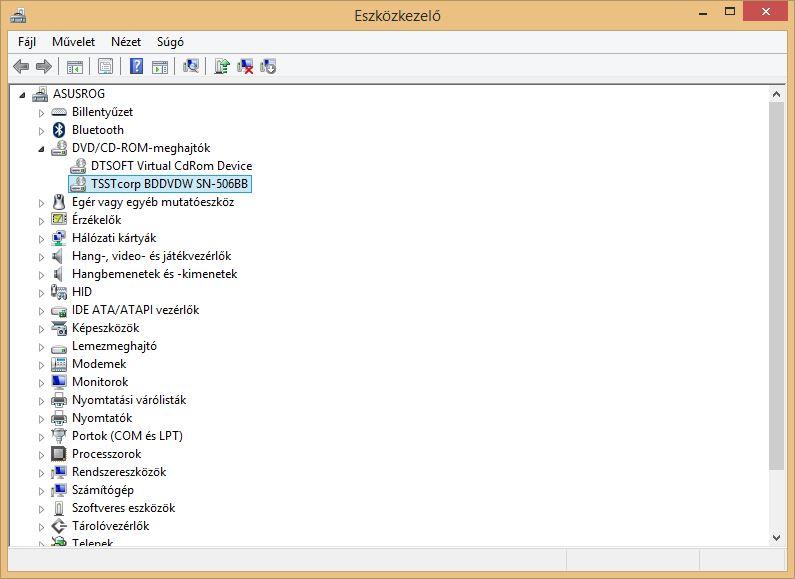The image size is (795, 579).
Task: Maximize the Eszközkezelő window
Action: pyautogui.click(x=730, y=11)
